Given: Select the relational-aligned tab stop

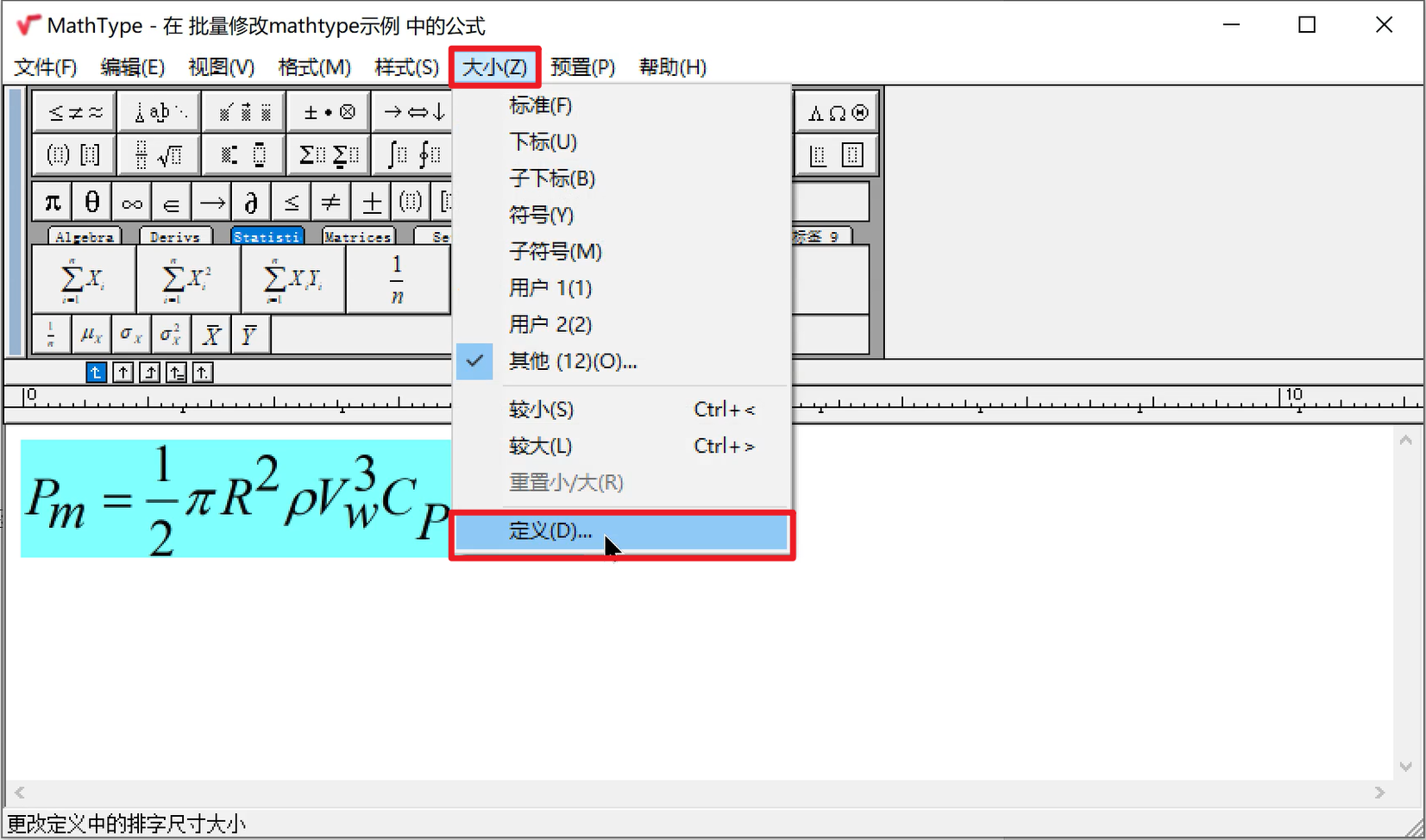Looking at the screenshot, I should (x=176, y=373).
